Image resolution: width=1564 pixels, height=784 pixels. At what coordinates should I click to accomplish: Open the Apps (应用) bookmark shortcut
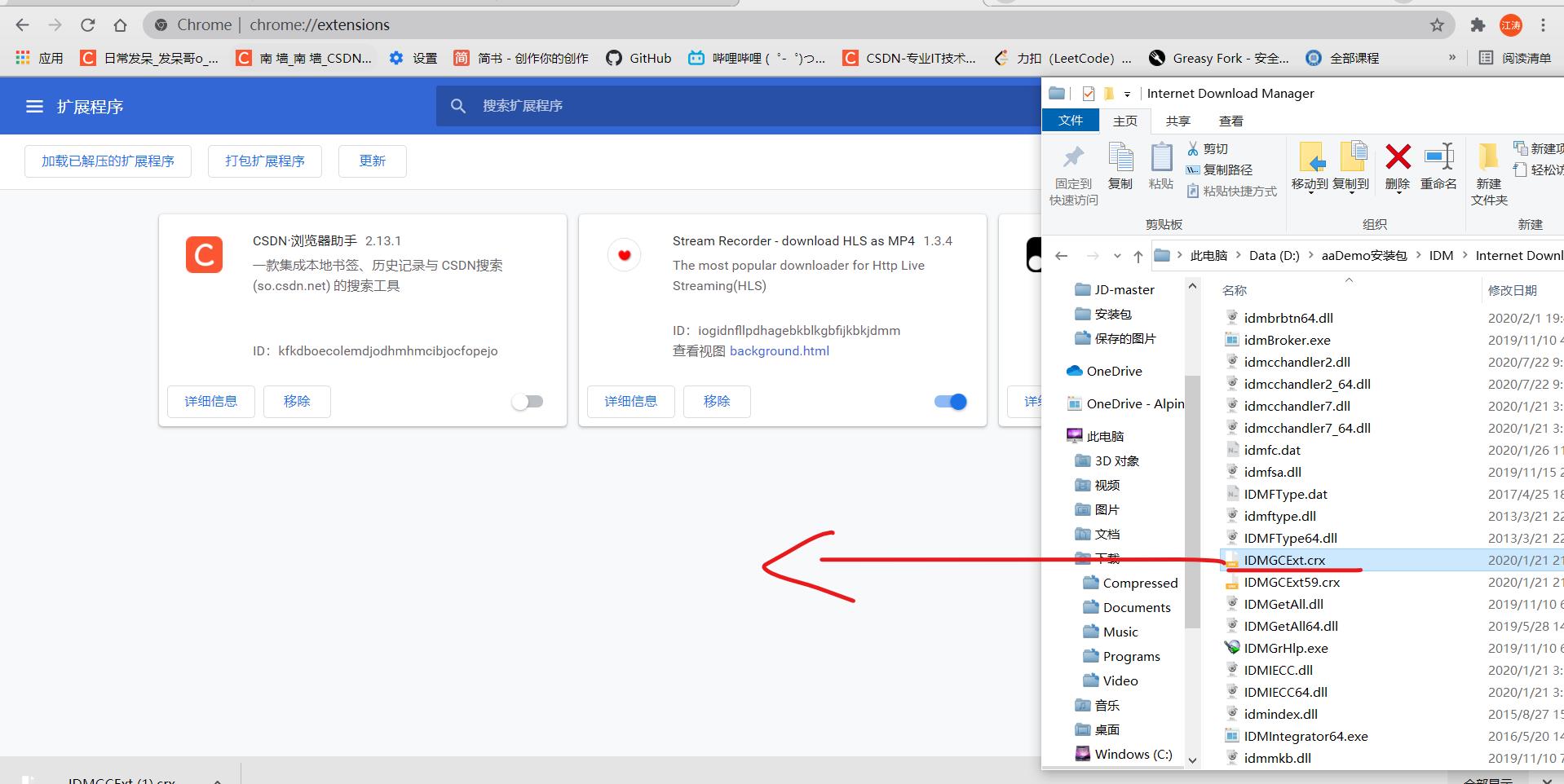click(39, 58)
